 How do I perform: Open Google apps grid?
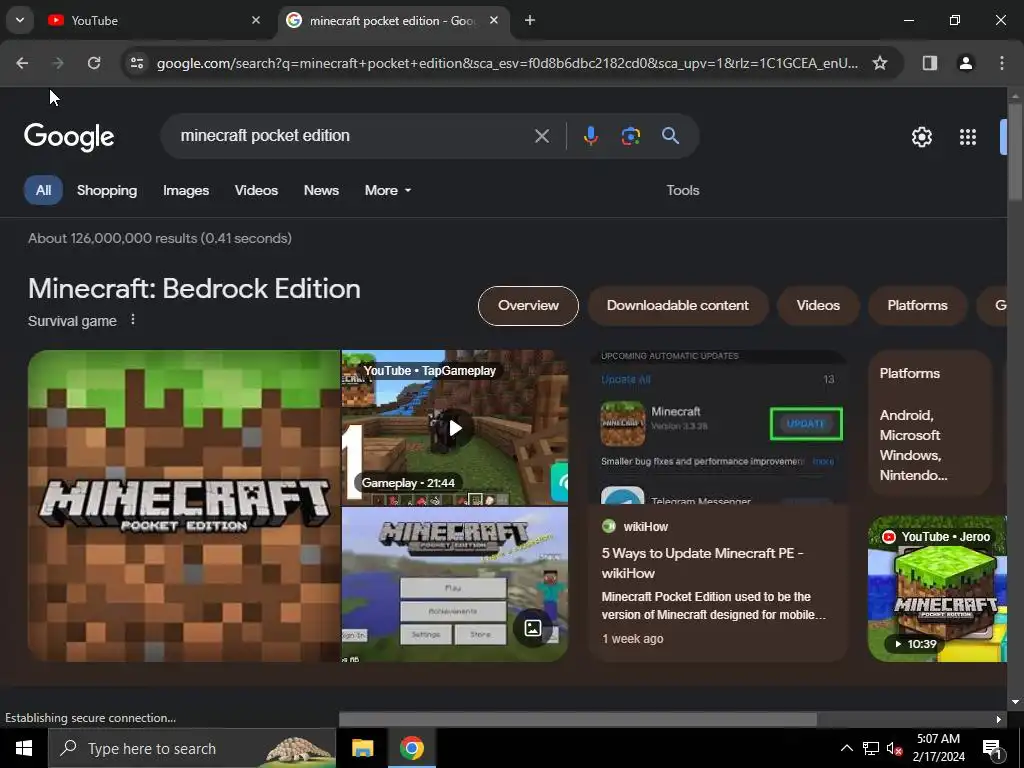(968, 137)
